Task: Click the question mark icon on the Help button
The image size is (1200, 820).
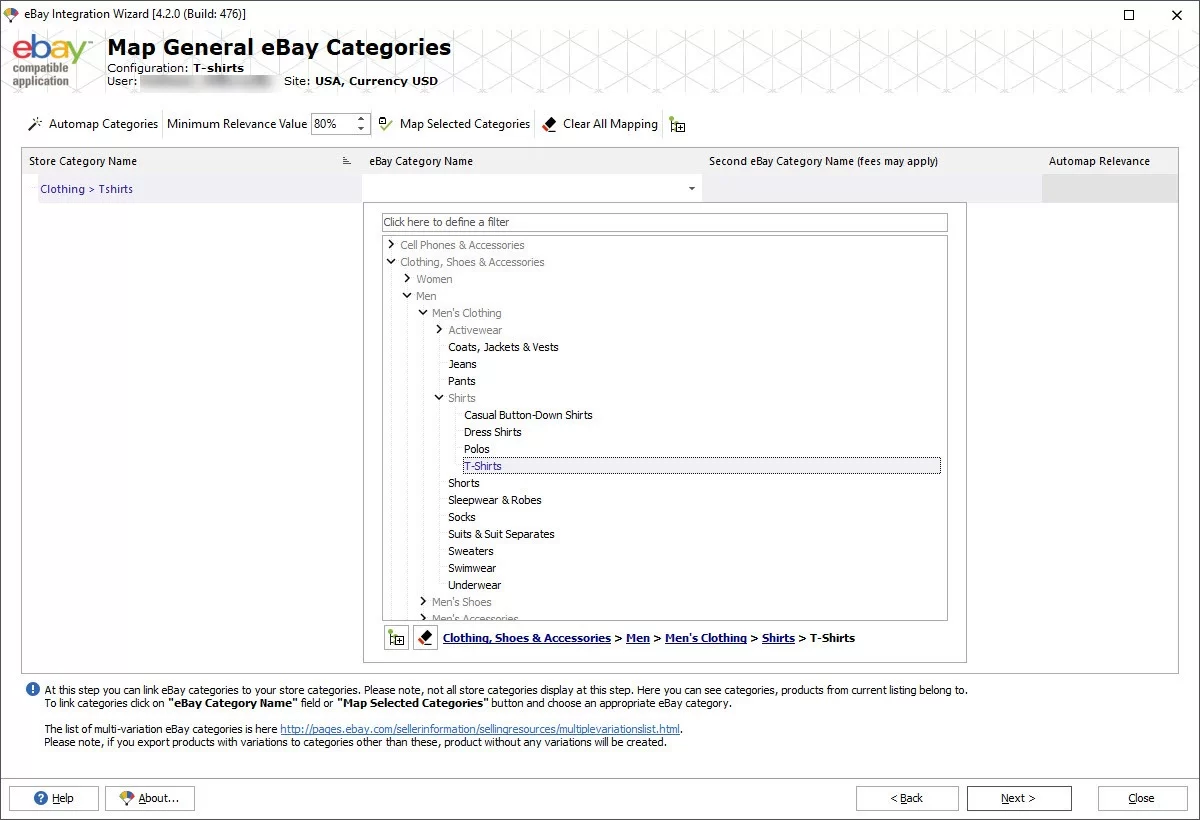Action: click(x=42, y=798)
